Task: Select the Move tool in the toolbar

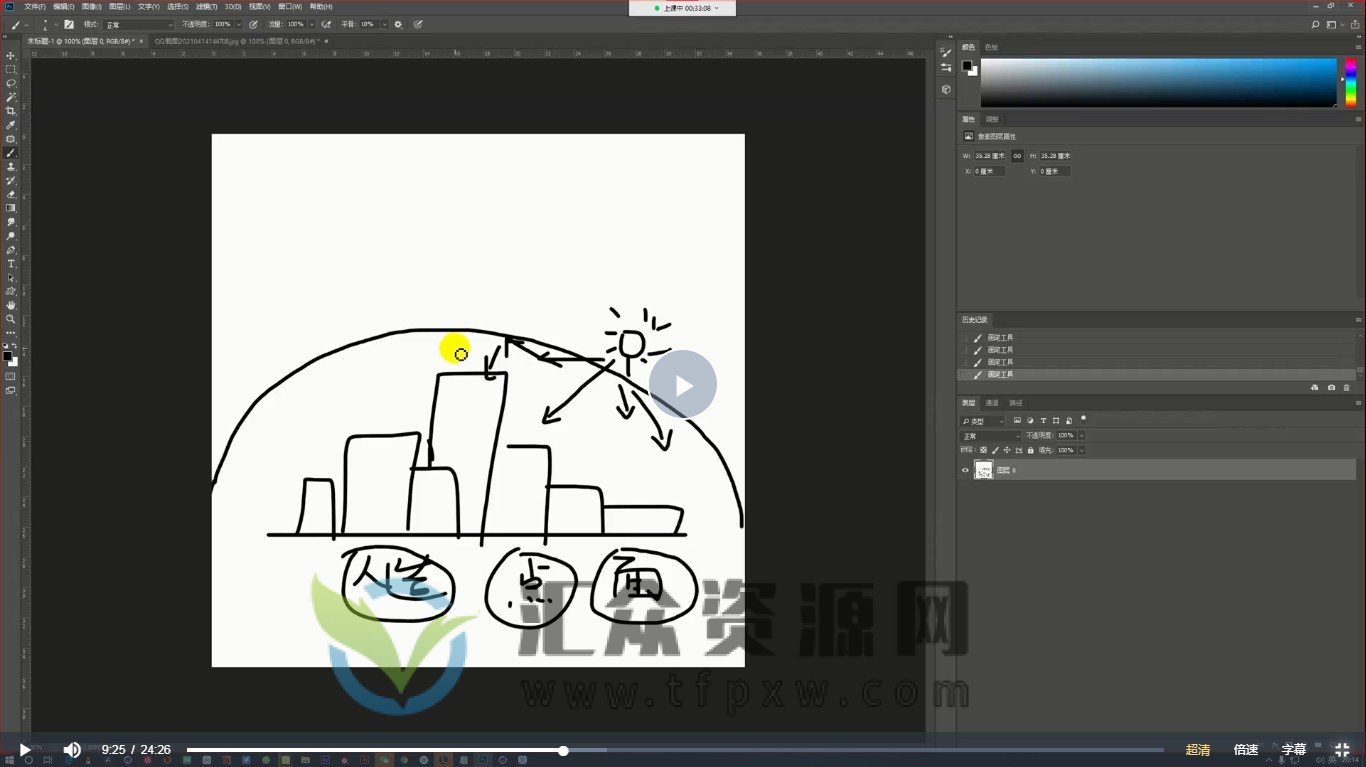Action: (x=11, y=56)
